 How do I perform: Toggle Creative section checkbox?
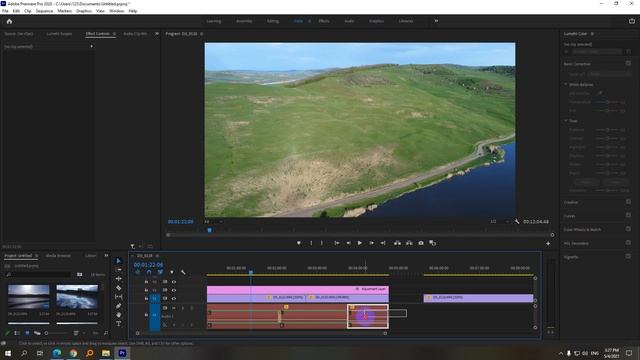628,202
